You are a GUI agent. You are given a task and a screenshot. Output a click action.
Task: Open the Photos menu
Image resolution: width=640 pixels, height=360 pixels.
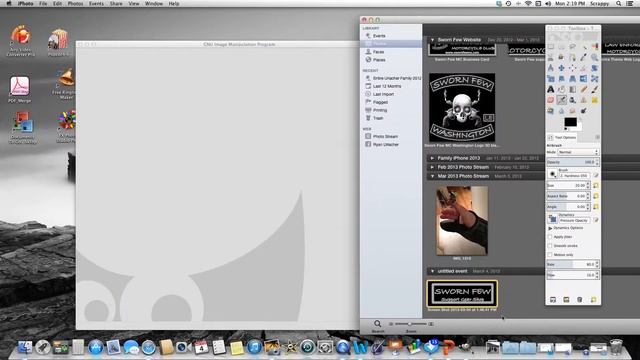(x=75, y=3)
